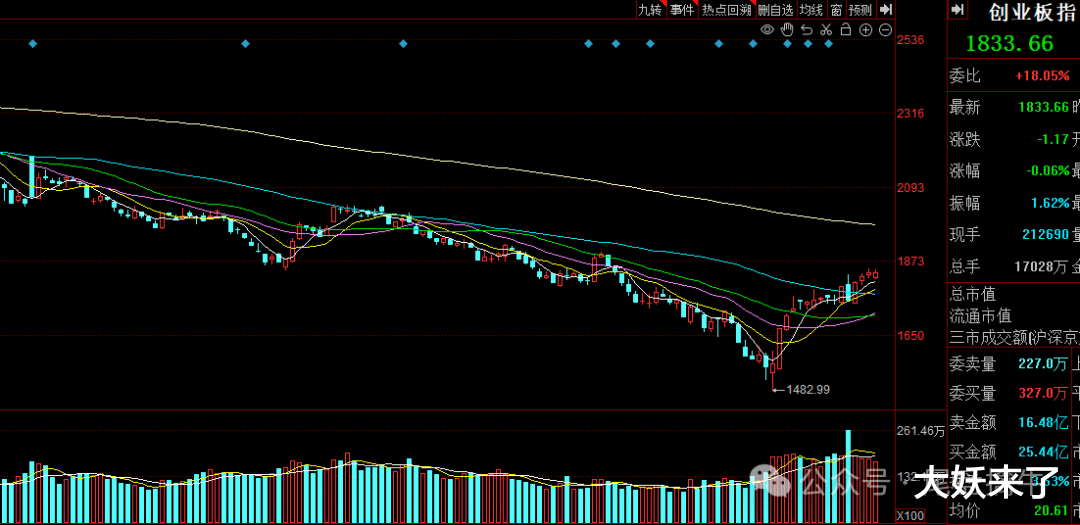Image resolution: width=1080 pixels, height=525 pixels.
Task: Toggle the padlock lock icon
Action: coord(846,30)
